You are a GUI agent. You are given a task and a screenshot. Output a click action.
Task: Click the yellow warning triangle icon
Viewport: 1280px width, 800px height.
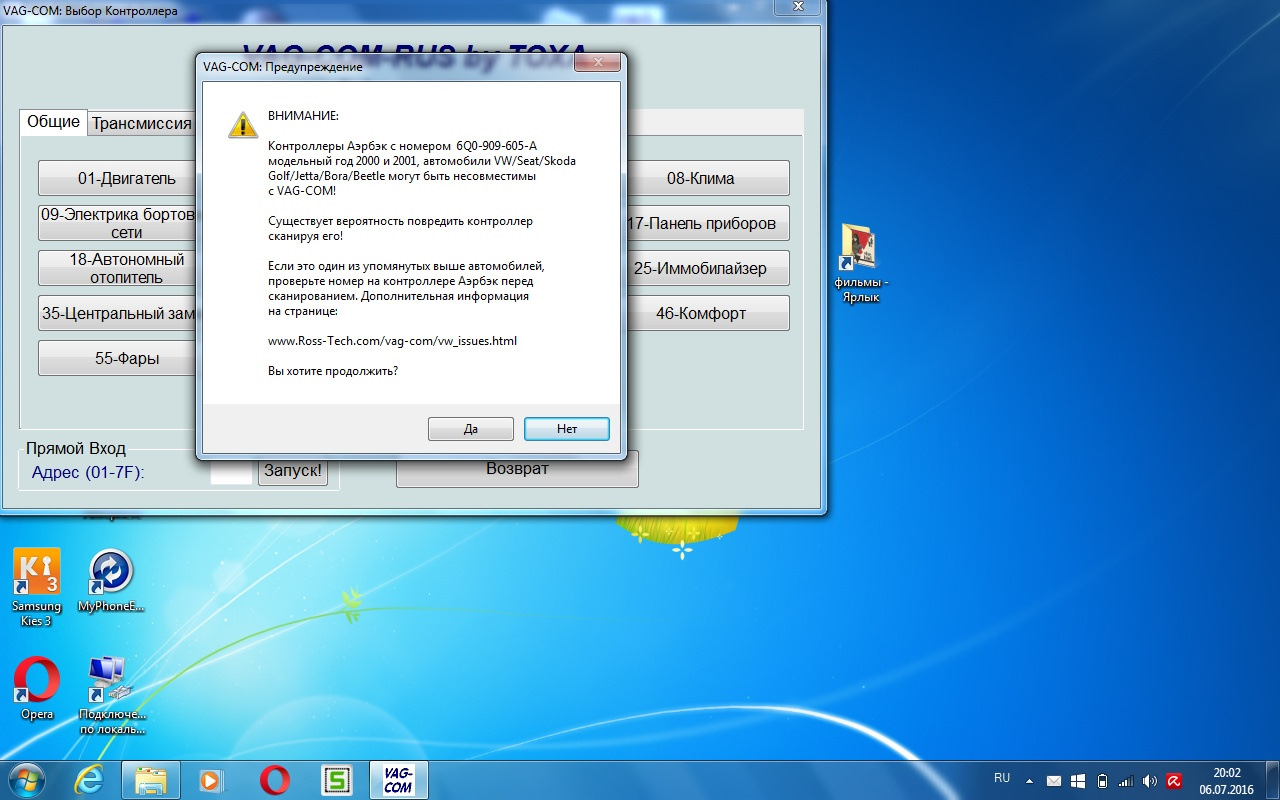[242, 125]
